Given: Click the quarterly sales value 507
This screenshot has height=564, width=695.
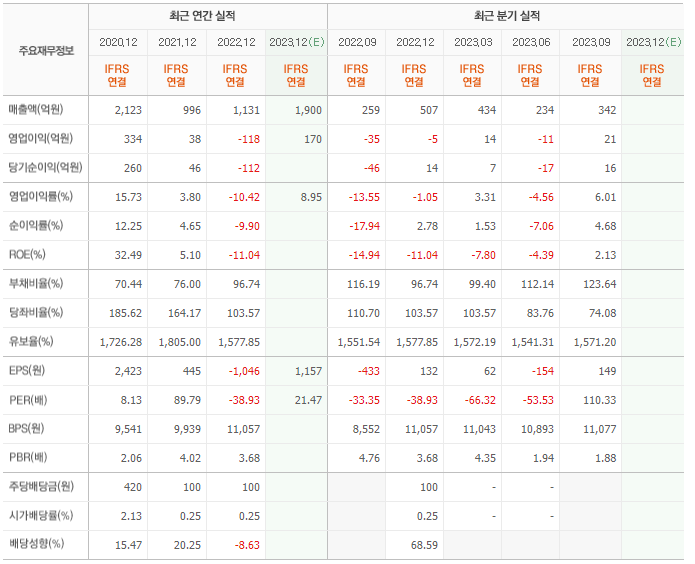Looking at the screenshot, I should coord(429,110).
